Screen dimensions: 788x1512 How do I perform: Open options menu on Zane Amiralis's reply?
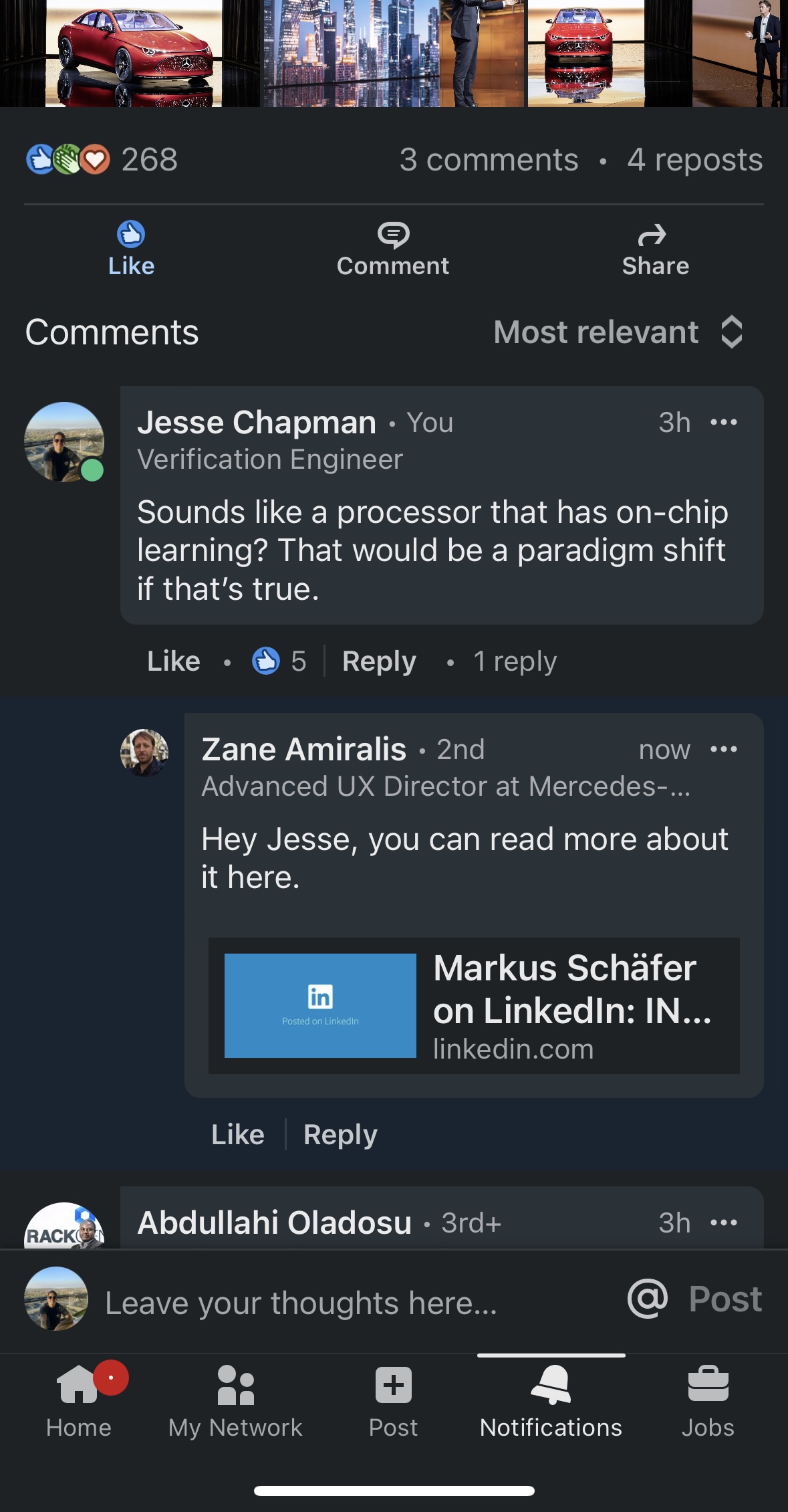[724, 750]
